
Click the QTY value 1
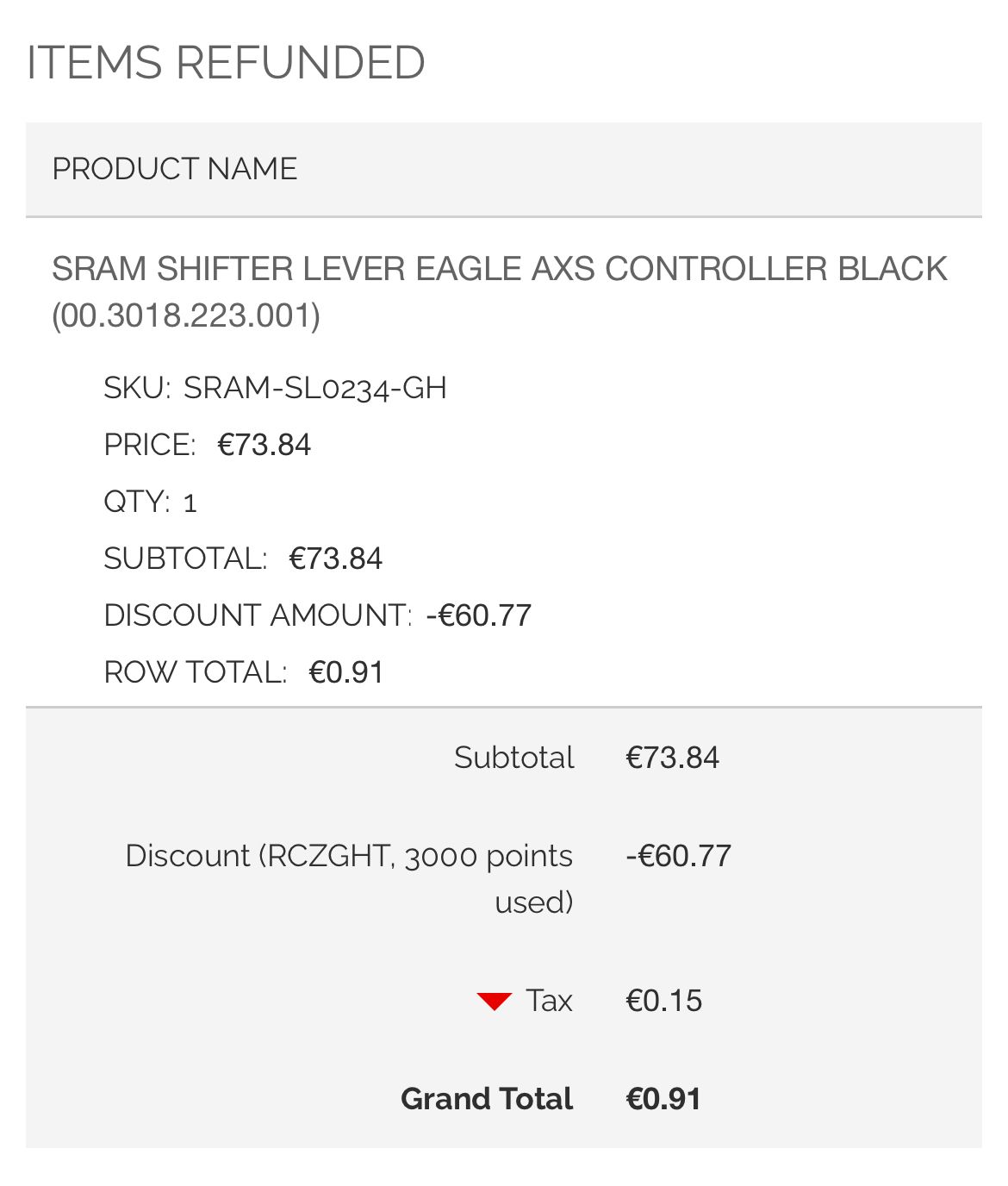190,502
